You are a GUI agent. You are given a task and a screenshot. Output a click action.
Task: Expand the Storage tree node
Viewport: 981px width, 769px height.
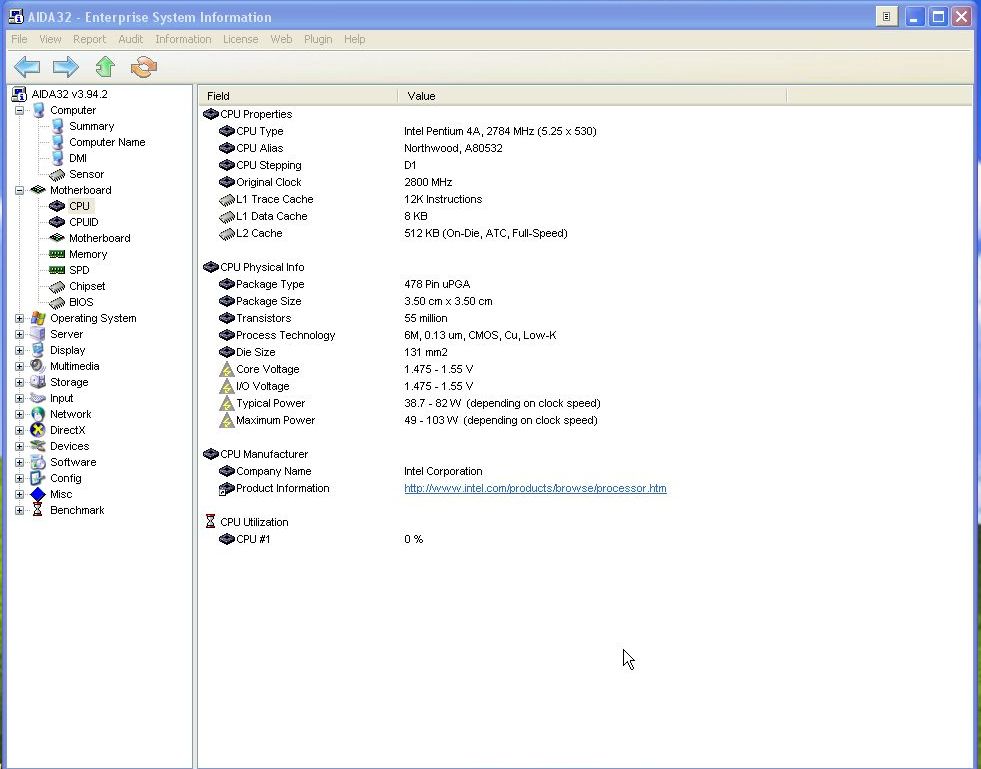click(19, 382)
